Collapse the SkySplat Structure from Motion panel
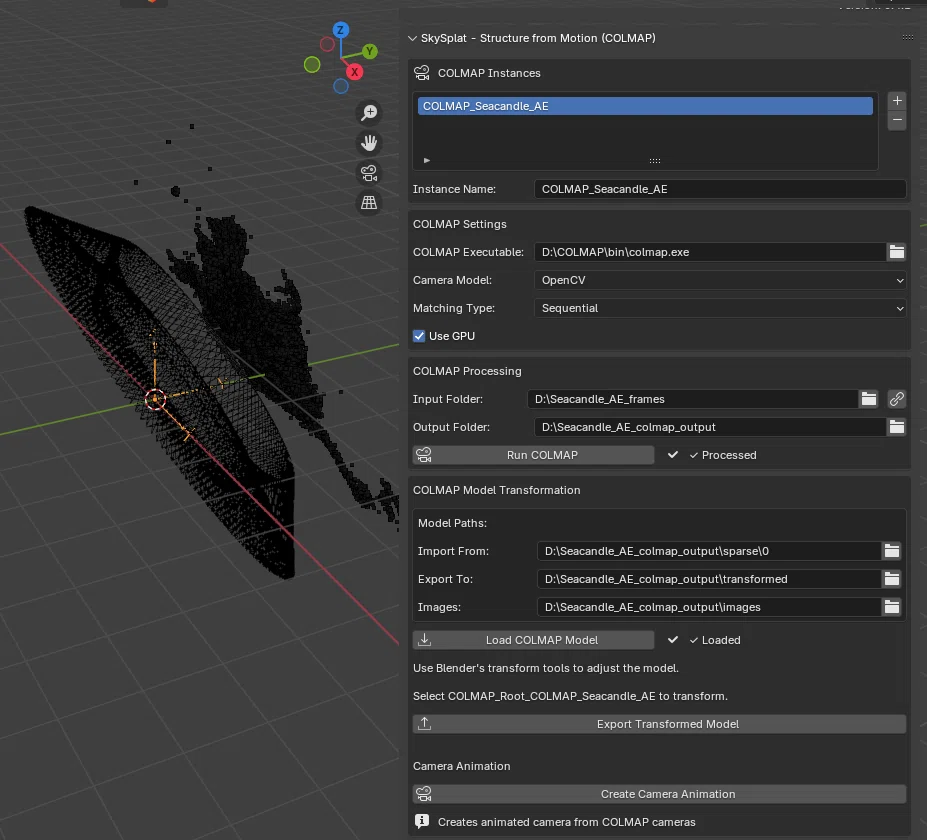This screenshot has height=840, width=927. [x=412, y=38]
